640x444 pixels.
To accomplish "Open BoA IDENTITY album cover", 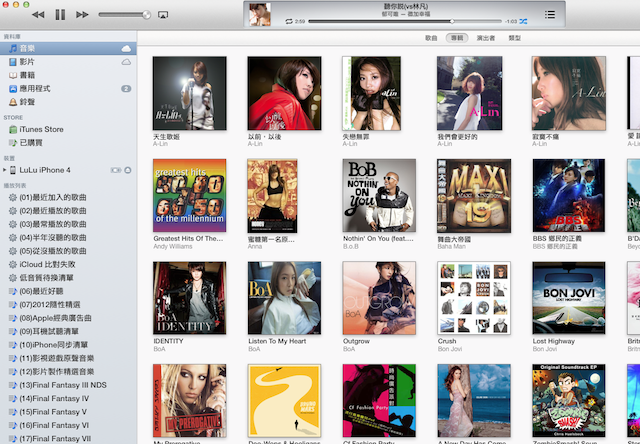I will pyautogui.click(x=189, y=298).
